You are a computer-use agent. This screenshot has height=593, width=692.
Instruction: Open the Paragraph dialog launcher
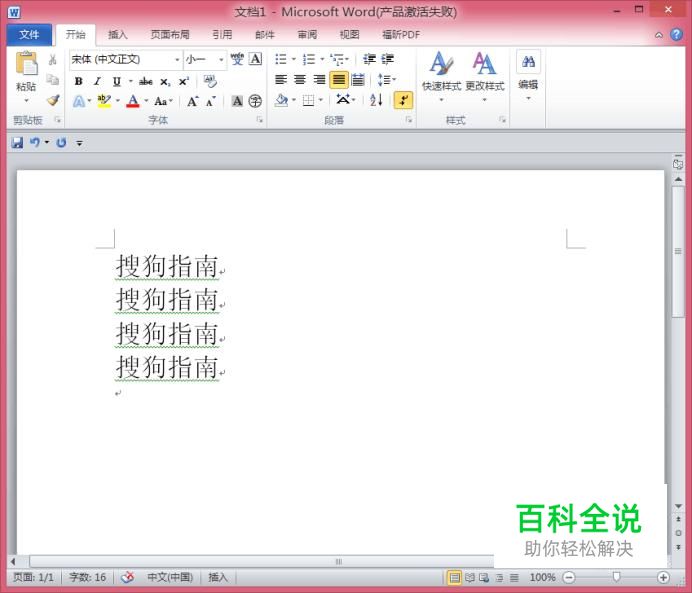pos(409,120)
